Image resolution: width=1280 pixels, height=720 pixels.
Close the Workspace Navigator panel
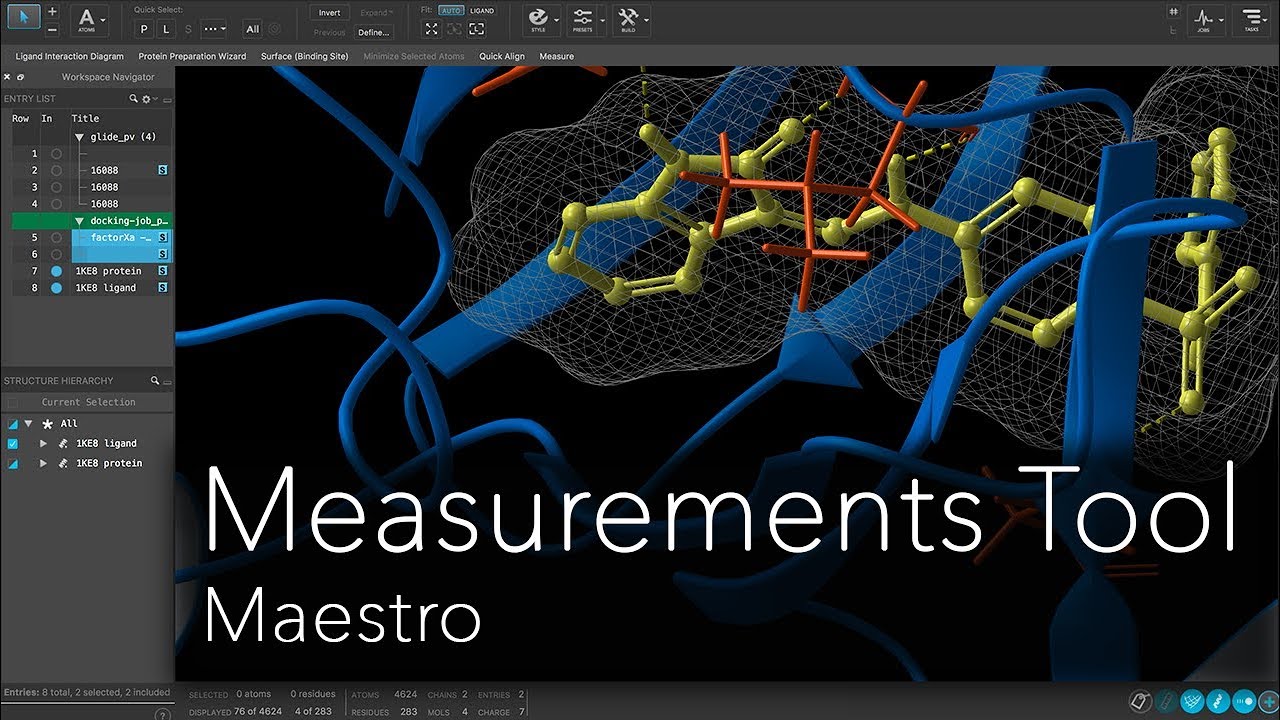(x=7, y=77)
